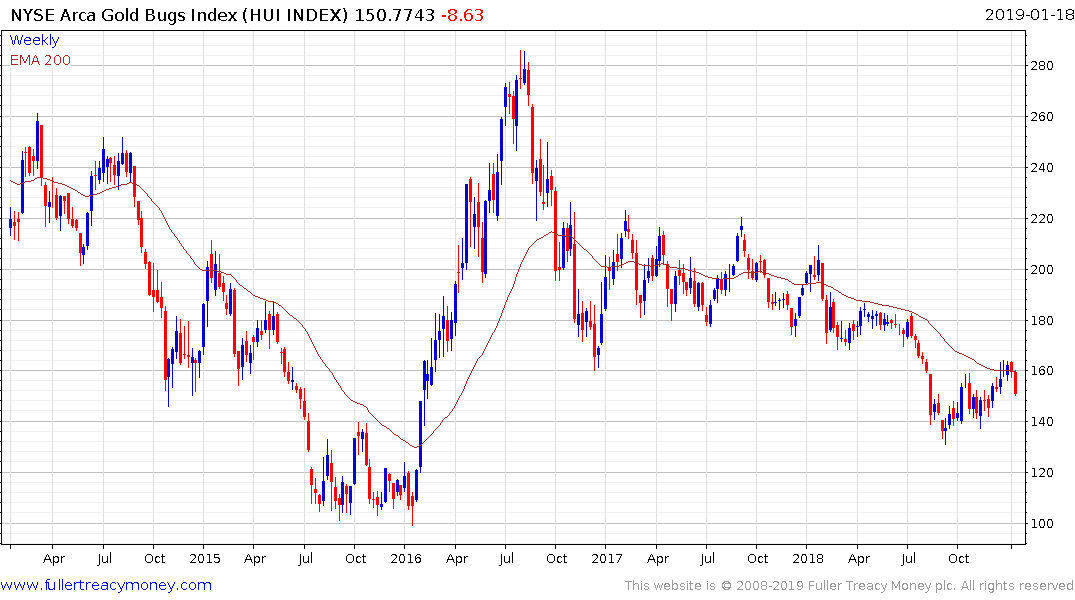Click the red change value -8.63

(462, 15)
